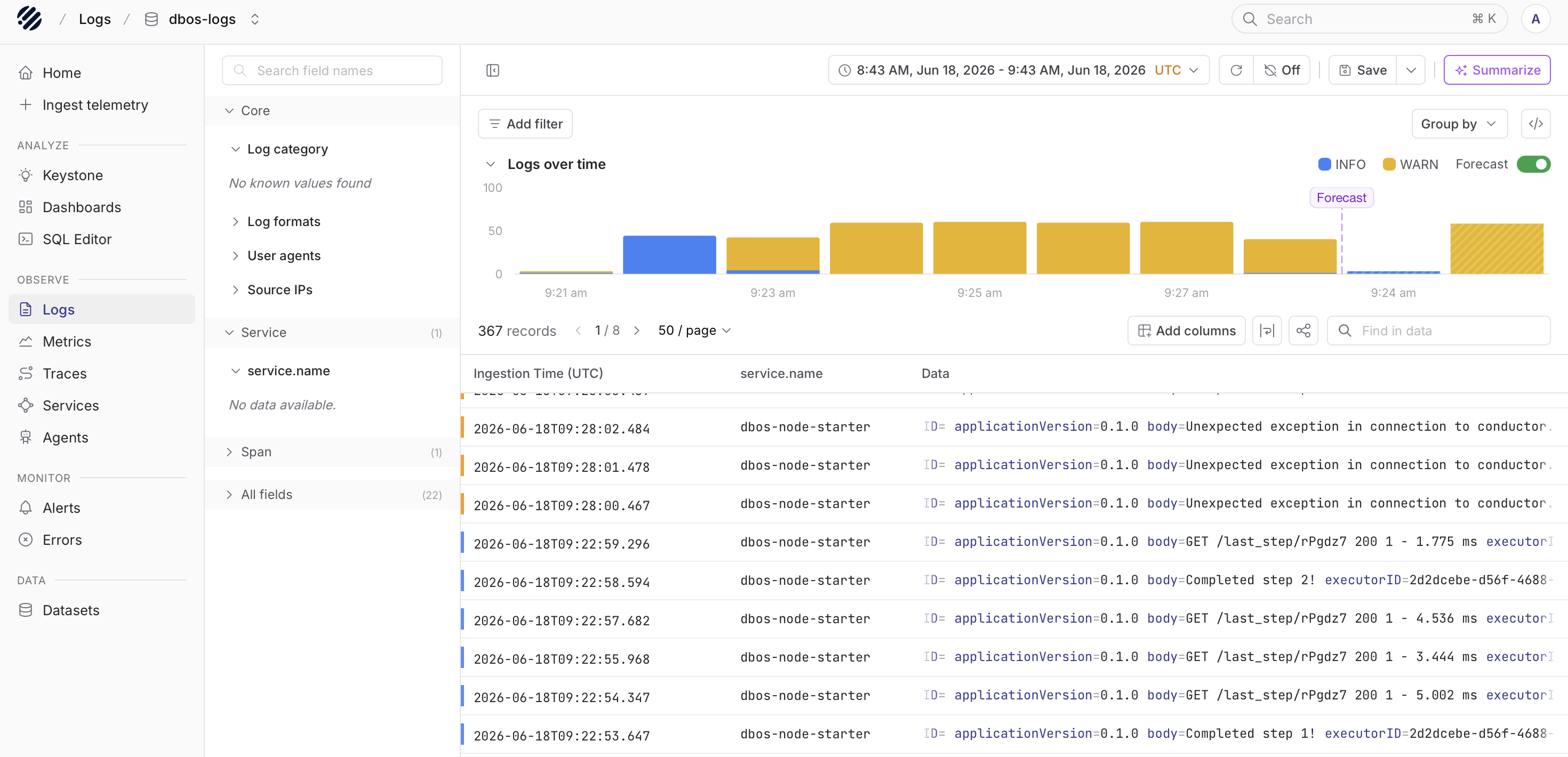The width and height of the screenshot is (1568, 757).
Task: Open the user avatar 'A' menu
Action: tap(1535, 19)
